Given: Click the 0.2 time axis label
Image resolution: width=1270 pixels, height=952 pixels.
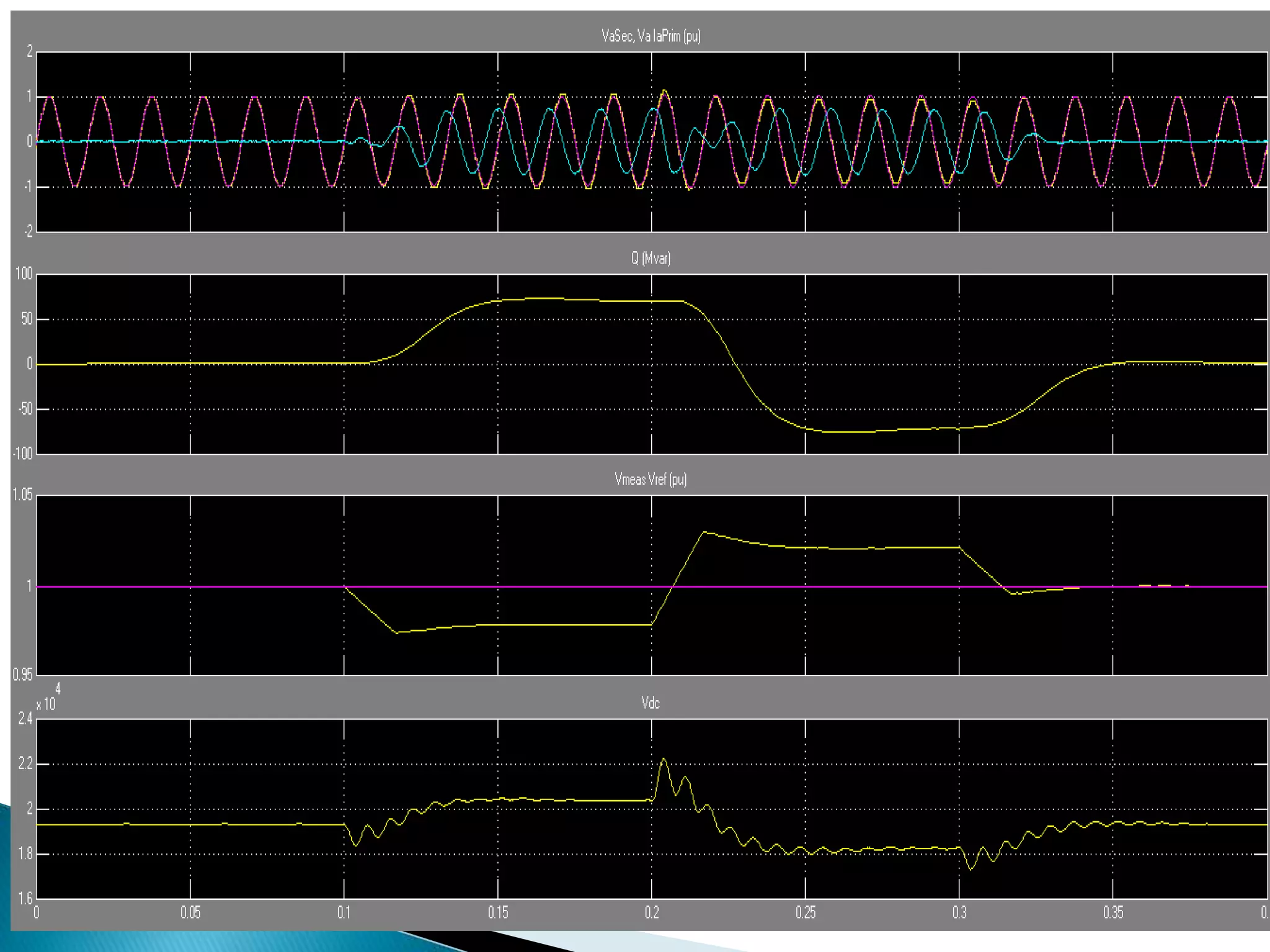Looking at the screenshot, I should pos(652,912).
